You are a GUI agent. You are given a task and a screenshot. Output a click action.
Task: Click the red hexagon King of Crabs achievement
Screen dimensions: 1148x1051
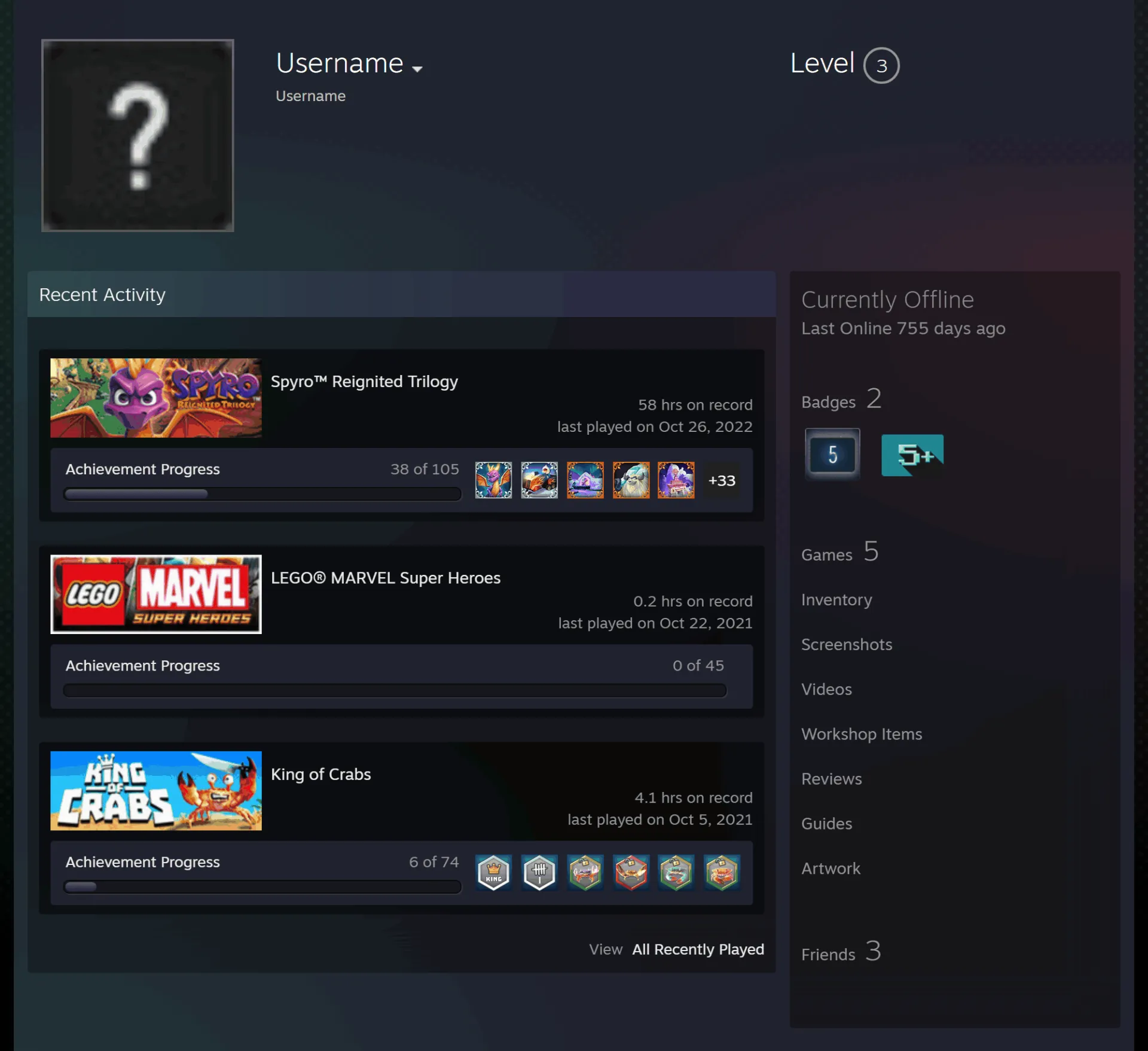click(631, 873)
